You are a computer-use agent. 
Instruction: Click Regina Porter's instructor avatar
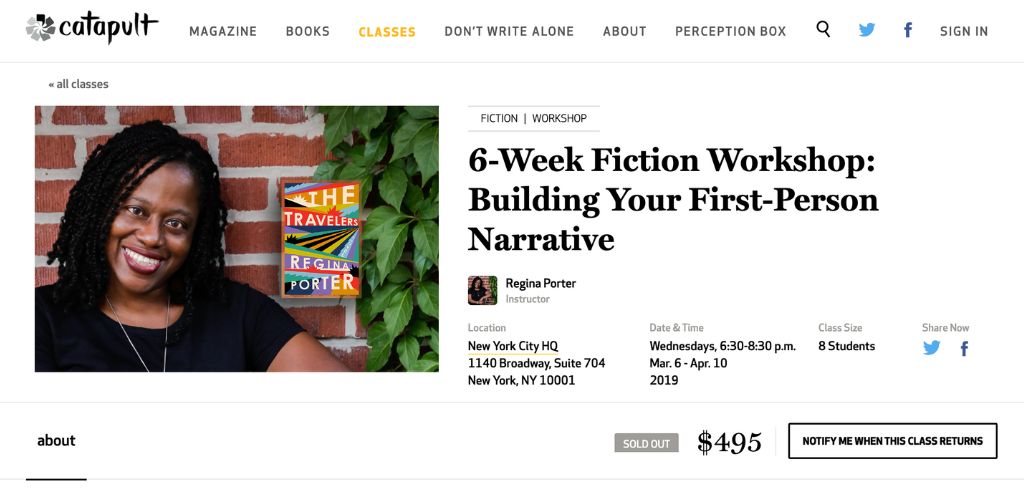(x=482, y=290)
